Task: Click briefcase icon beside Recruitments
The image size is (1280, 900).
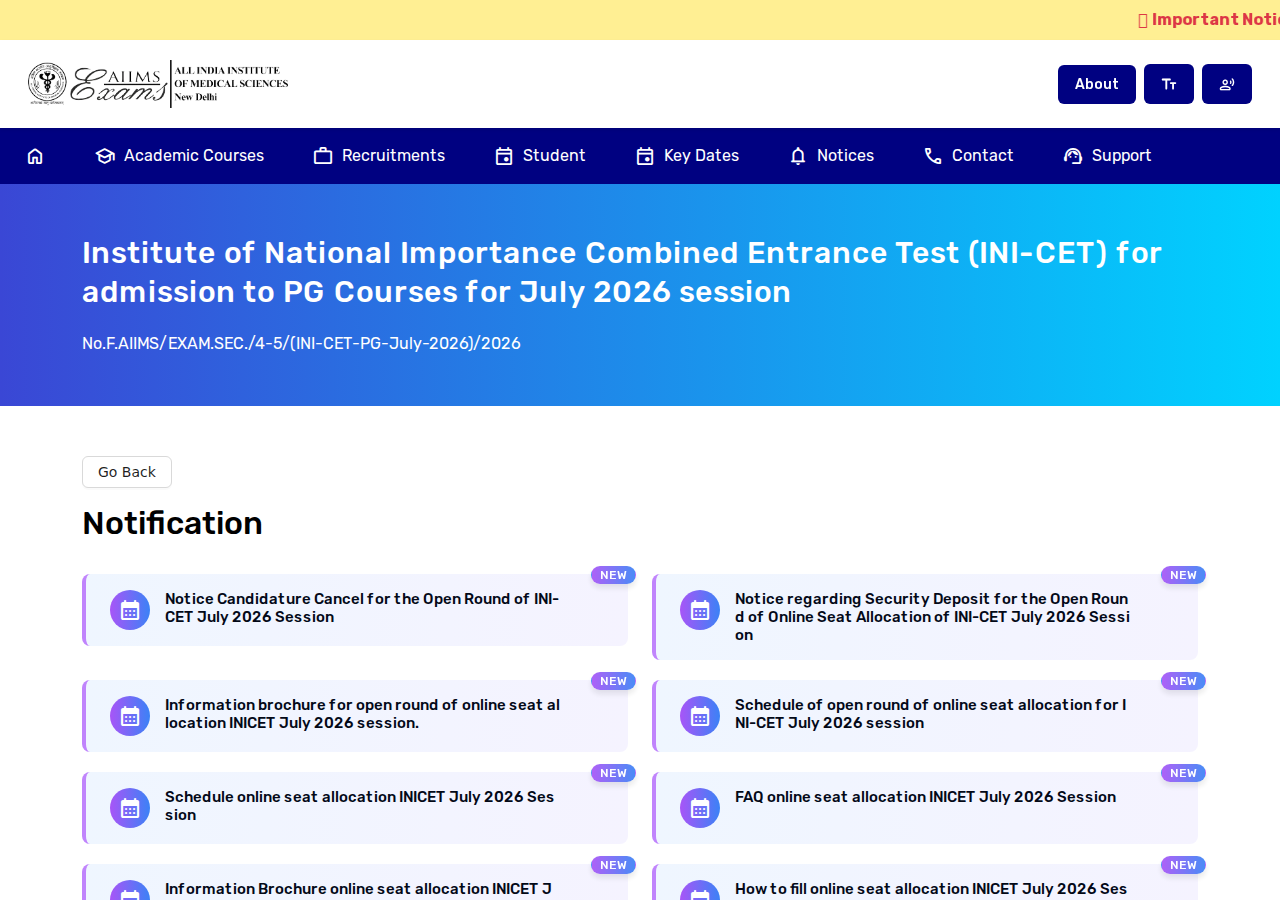Action: (x=323, y=156)
